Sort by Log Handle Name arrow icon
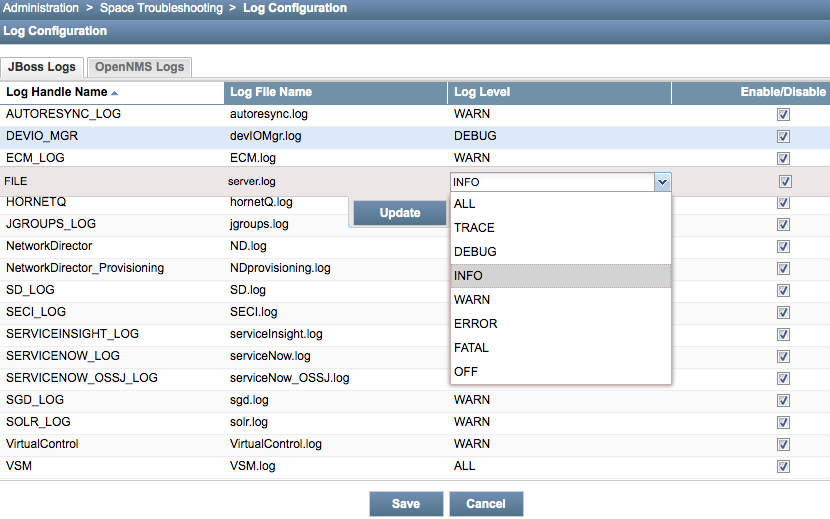Screen dimensions: 830x519 114,93
